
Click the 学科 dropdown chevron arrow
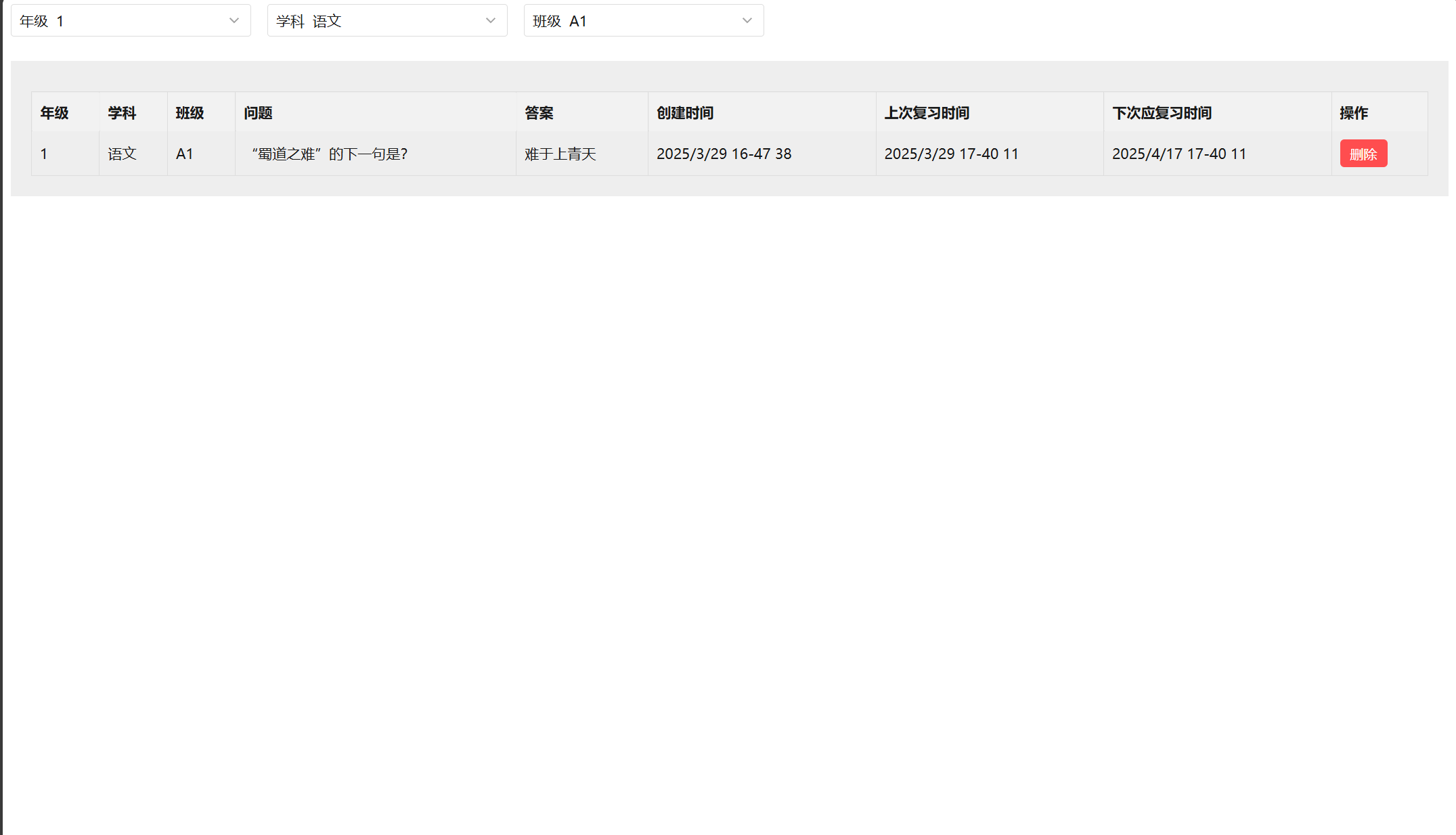pos(491,20)
